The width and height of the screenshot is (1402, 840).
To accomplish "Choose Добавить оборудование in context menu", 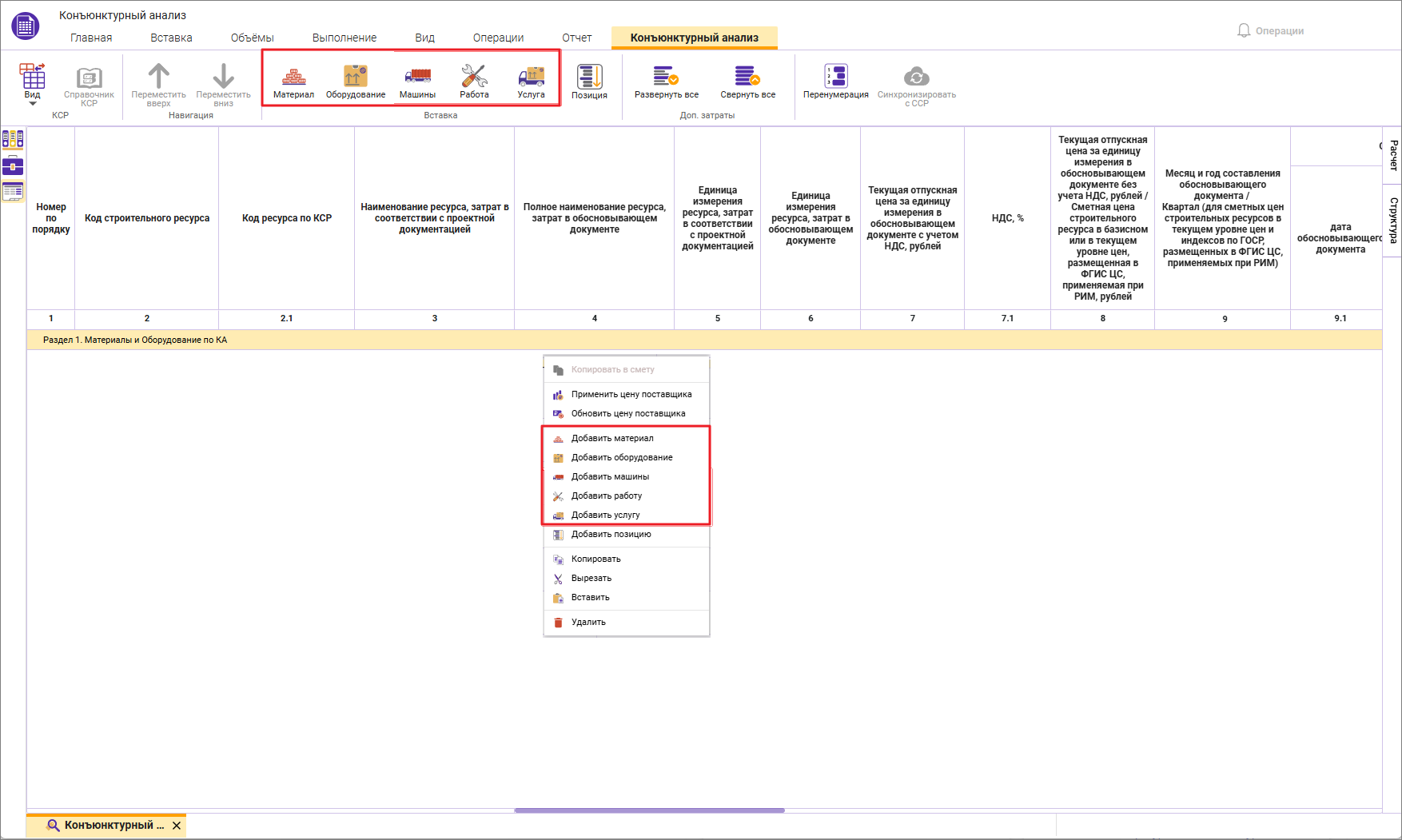I will (x=627, y=457).
